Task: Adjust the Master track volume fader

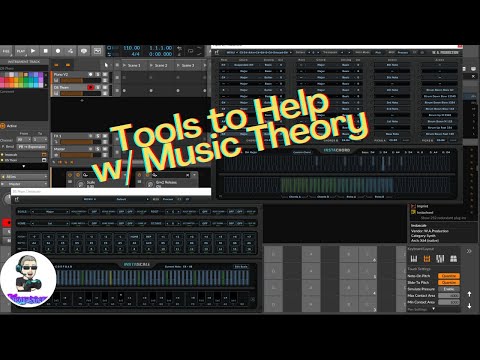Action: (80, 155)
